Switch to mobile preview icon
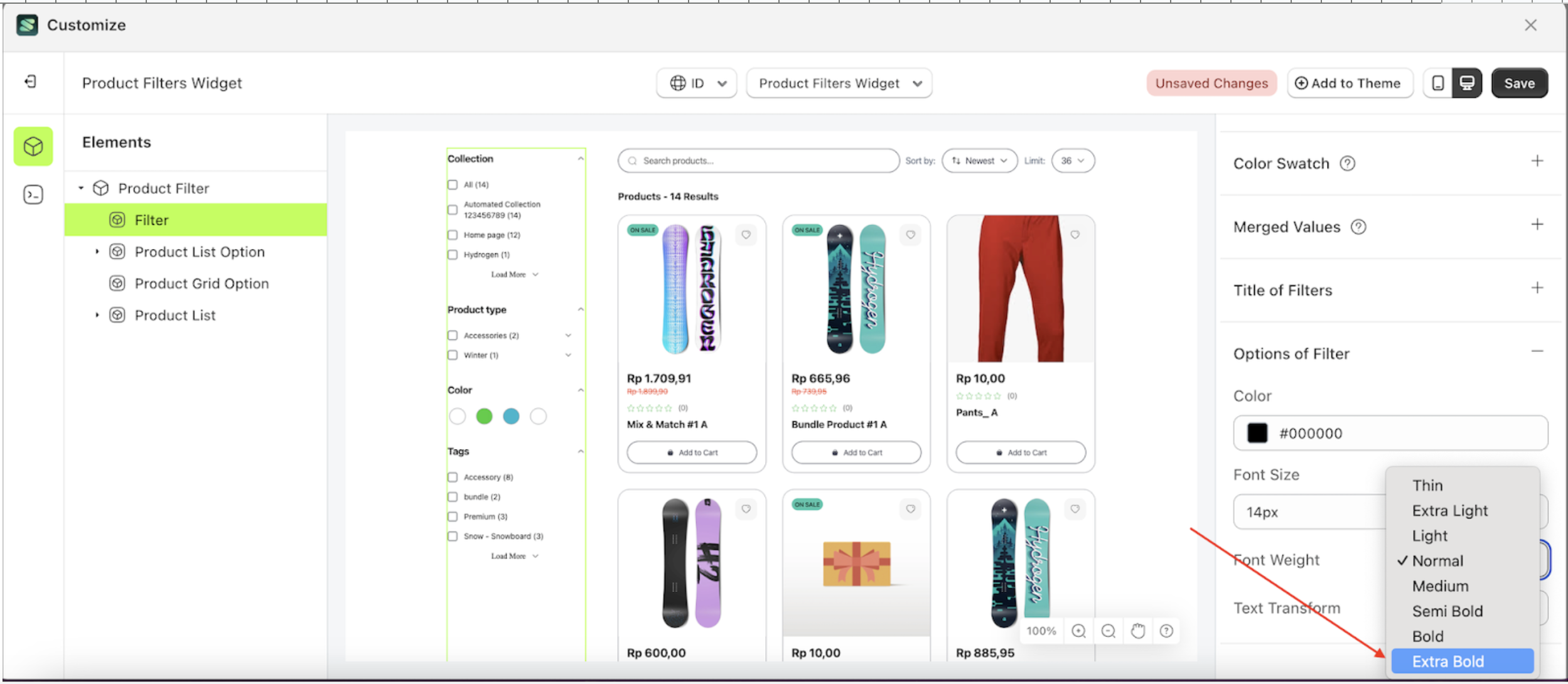The height and width of the screenshot is (684, 1568). click(x=1438, y=83)
